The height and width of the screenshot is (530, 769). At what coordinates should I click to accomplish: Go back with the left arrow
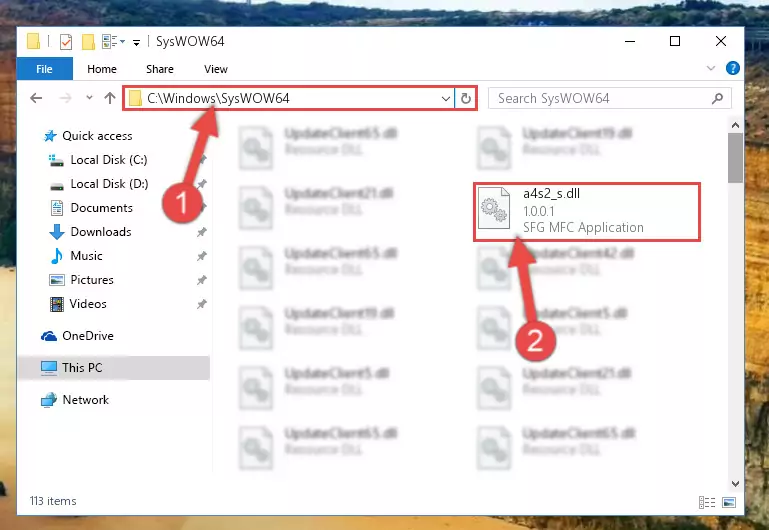(36, 98)
